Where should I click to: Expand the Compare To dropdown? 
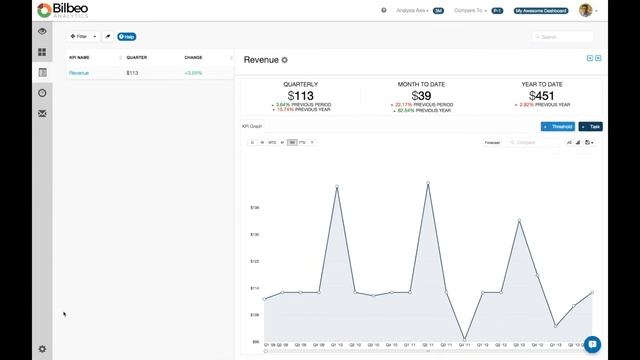click(470, 11)
